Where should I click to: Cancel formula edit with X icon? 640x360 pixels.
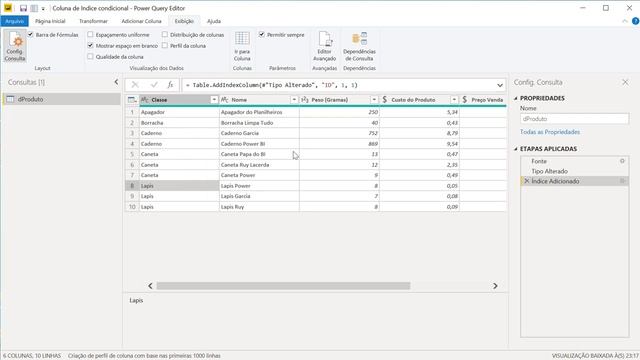(x=135, y=85)
